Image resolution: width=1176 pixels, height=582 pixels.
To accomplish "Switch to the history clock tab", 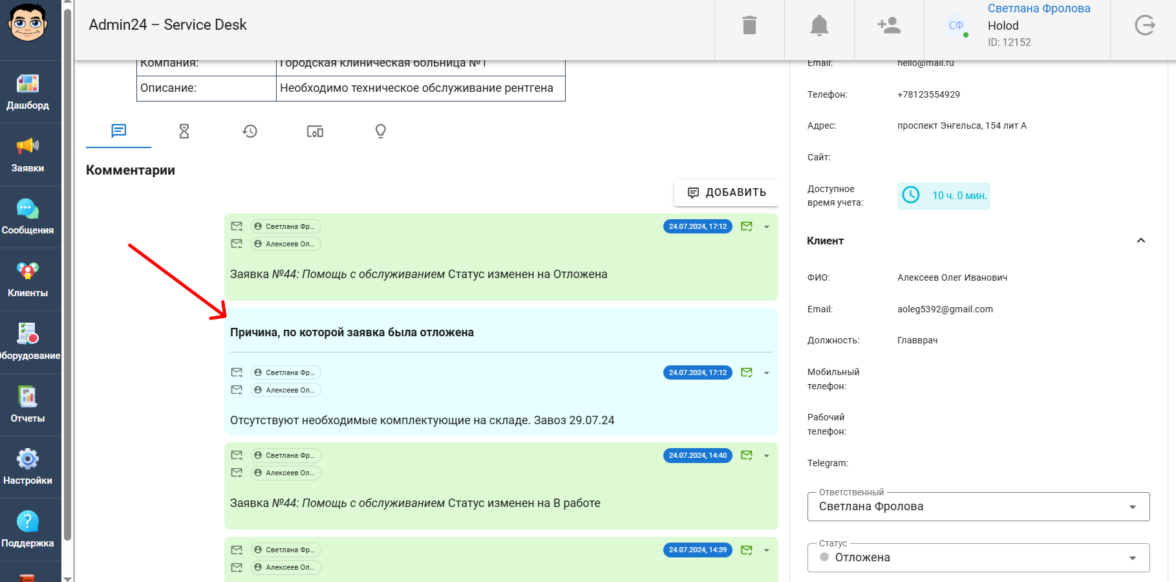I will click(x=250, y=131).
